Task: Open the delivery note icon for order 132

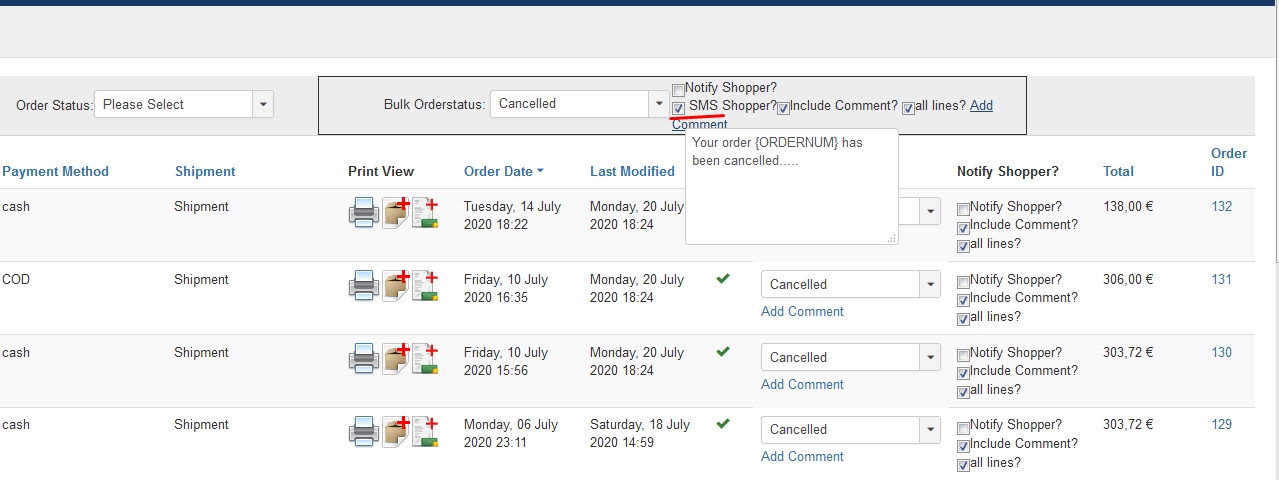Action: tap(396, 213)
